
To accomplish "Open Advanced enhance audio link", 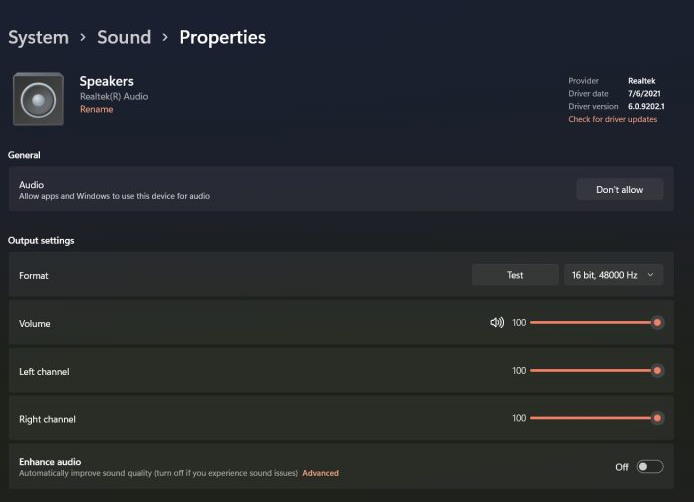I will [320, 473].
